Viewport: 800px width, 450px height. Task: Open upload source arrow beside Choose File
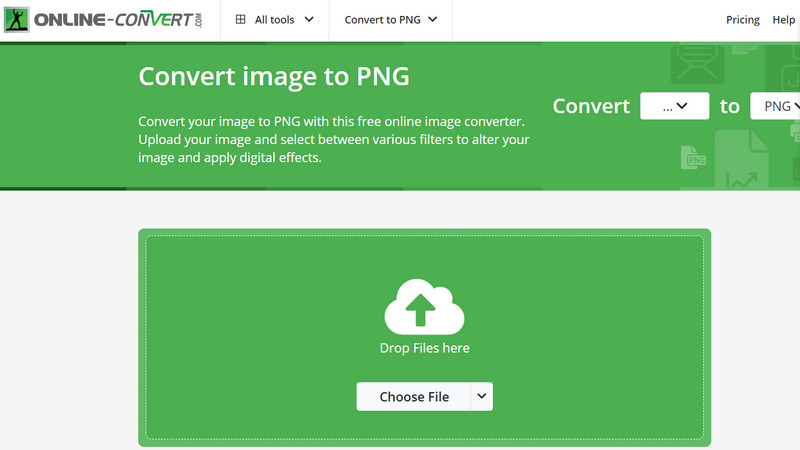(x=482, y=396)
